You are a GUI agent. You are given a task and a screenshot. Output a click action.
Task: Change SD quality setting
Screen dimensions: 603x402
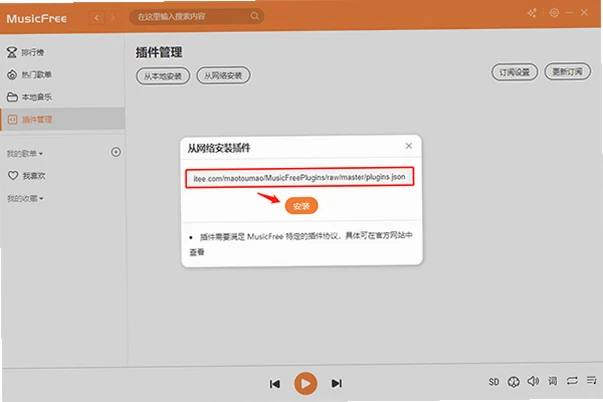494,382
